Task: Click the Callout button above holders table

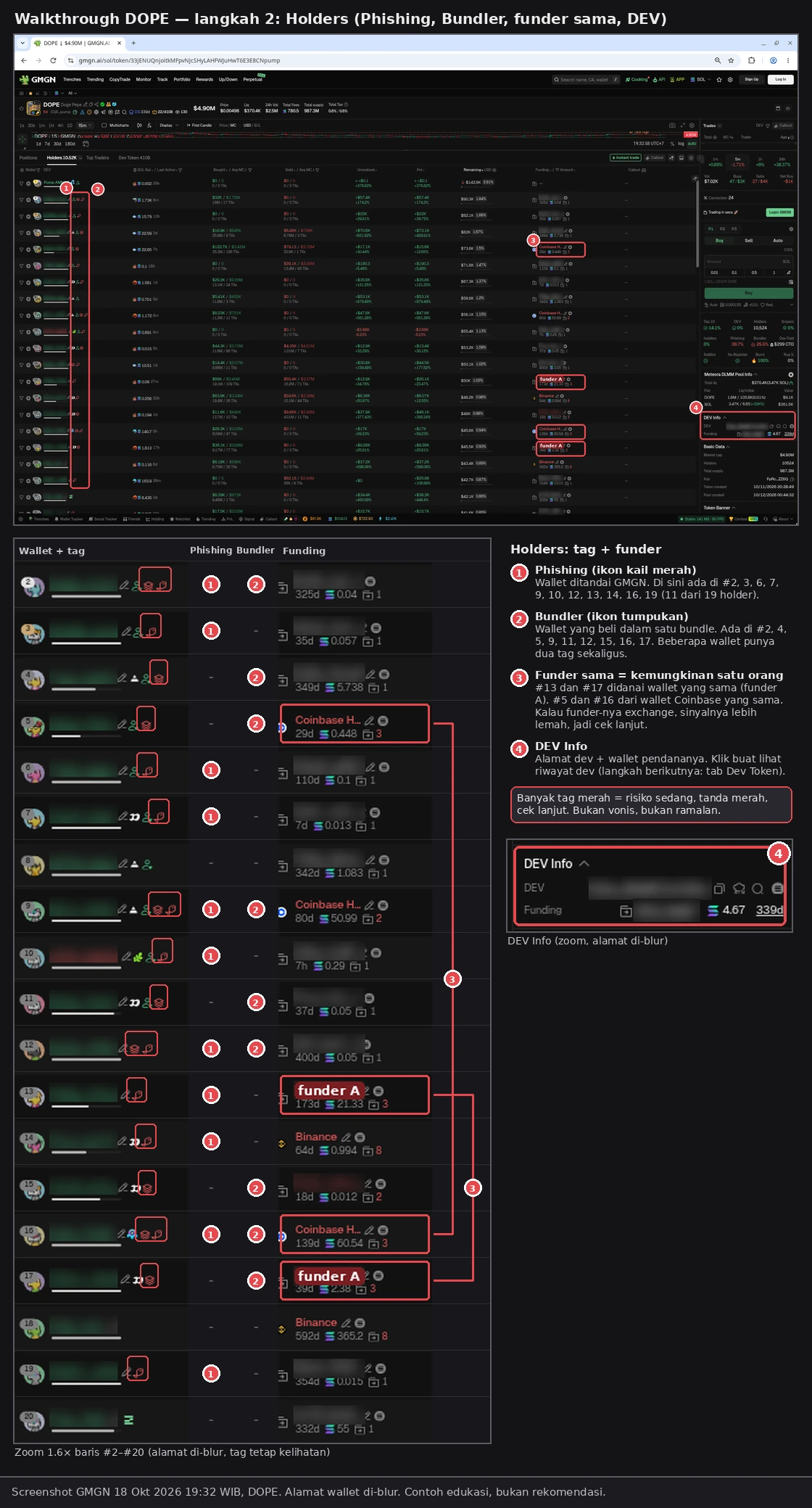Action: point(655,157)
